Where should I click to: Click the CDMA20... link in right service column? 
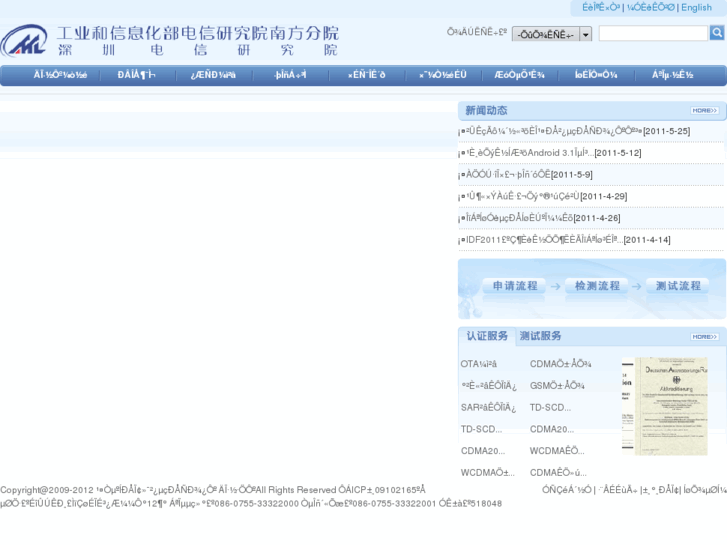point(552,430)
